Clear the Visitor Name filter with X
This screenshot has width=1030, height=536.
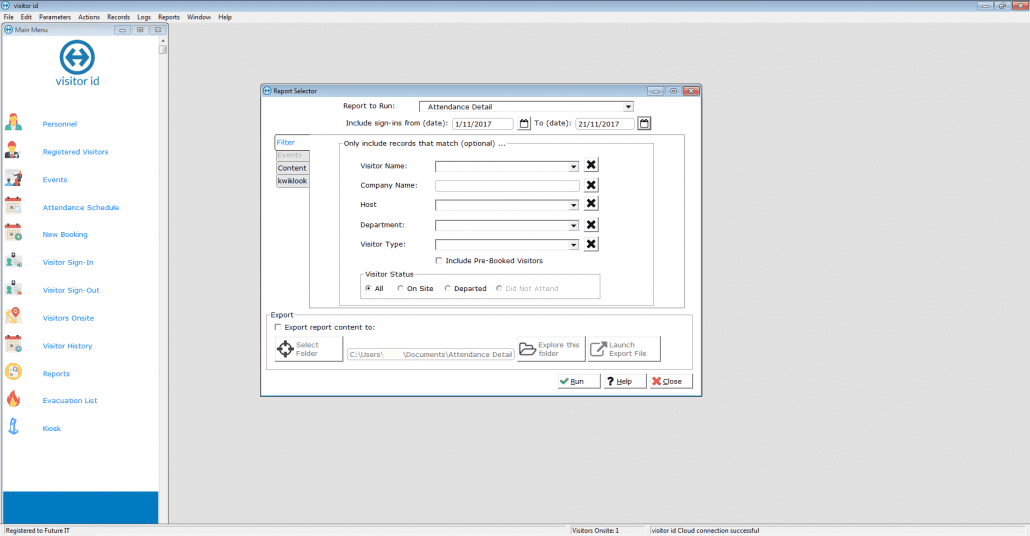tap(591, 166)
